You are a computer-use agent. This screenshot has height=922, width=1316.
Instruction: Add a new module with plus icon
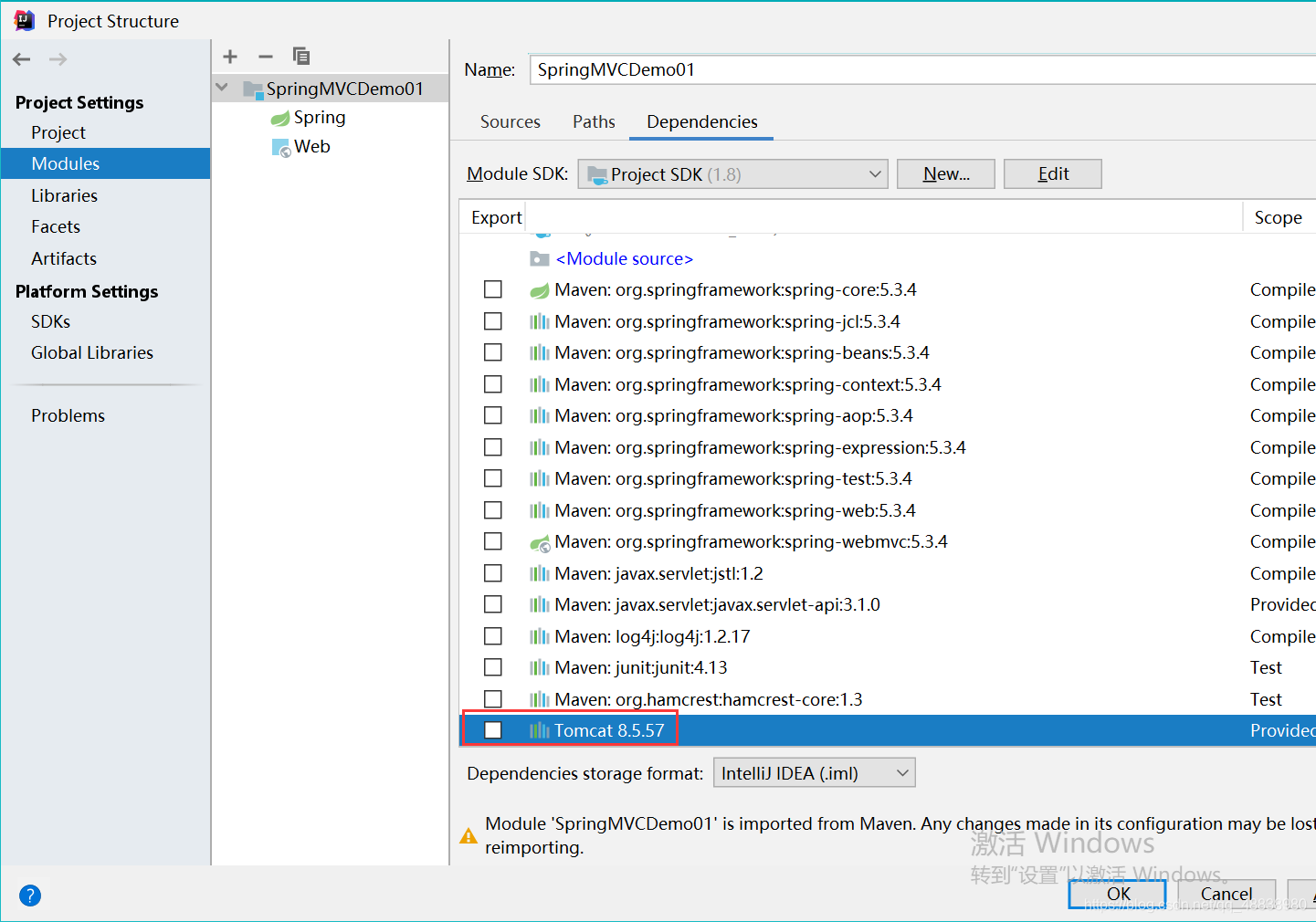tap(230, 57)
